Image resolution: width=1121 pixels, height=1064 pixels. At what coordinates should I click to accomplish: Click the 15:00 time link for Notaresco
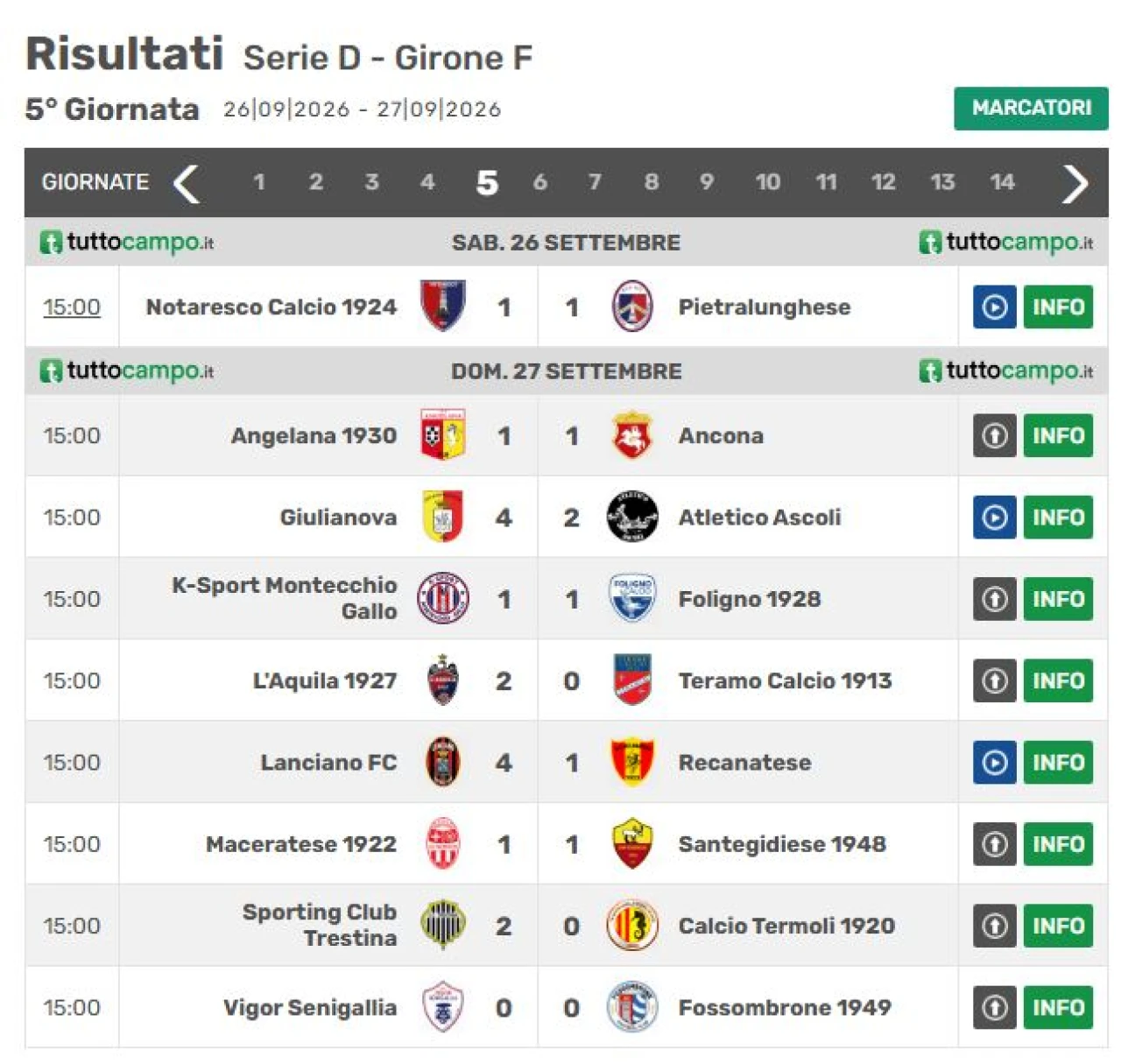[72, 307]
